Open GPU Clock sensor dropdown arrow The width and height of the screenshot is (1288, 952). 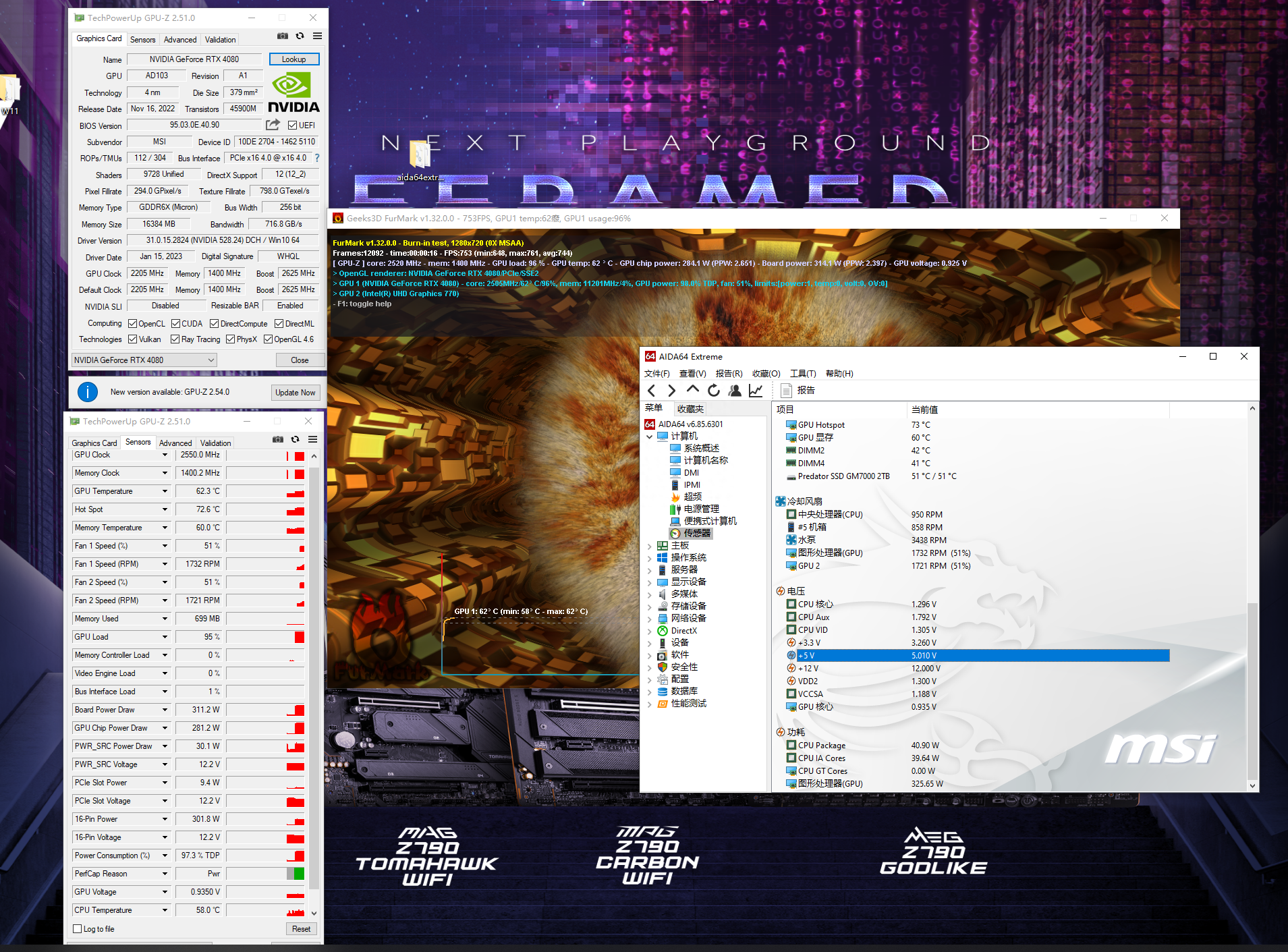[x=165, y=455]
